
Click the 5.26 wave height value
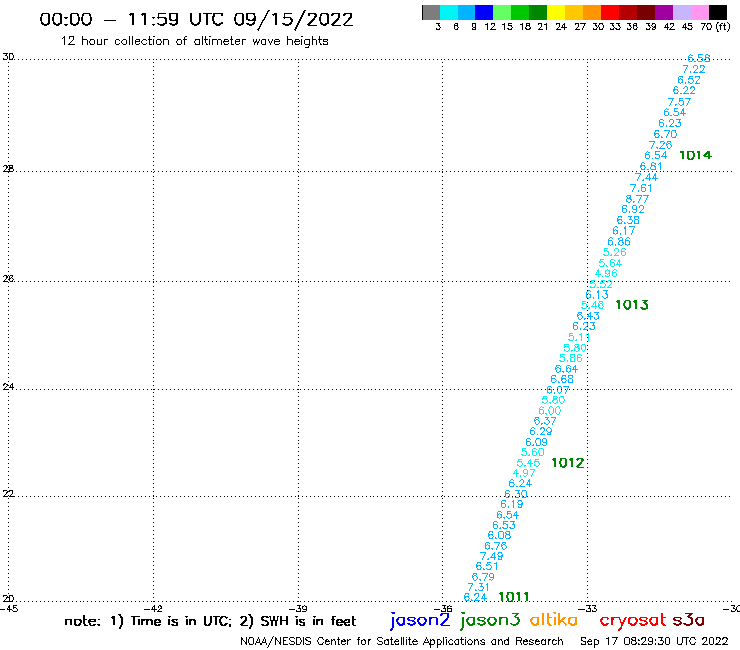(x=614, y=252)
